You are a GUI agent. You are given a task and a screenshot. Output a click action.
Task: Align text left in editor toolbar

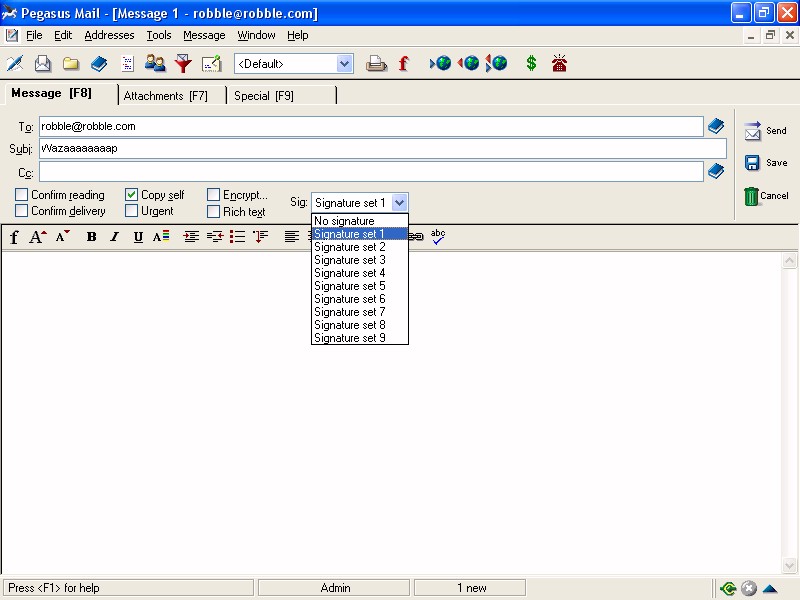pyautogui.click(x=291, y=237)
